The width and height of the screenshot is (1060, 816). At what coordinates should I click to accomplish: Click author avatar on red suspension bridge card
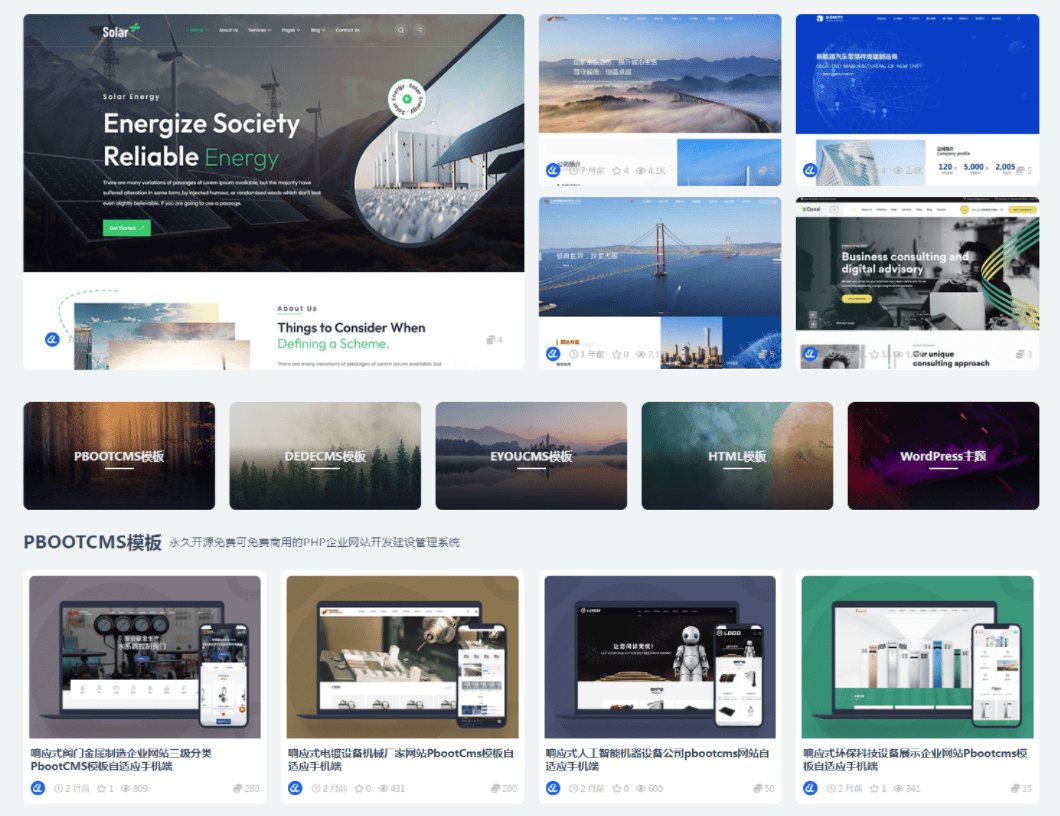coord(553,354)
